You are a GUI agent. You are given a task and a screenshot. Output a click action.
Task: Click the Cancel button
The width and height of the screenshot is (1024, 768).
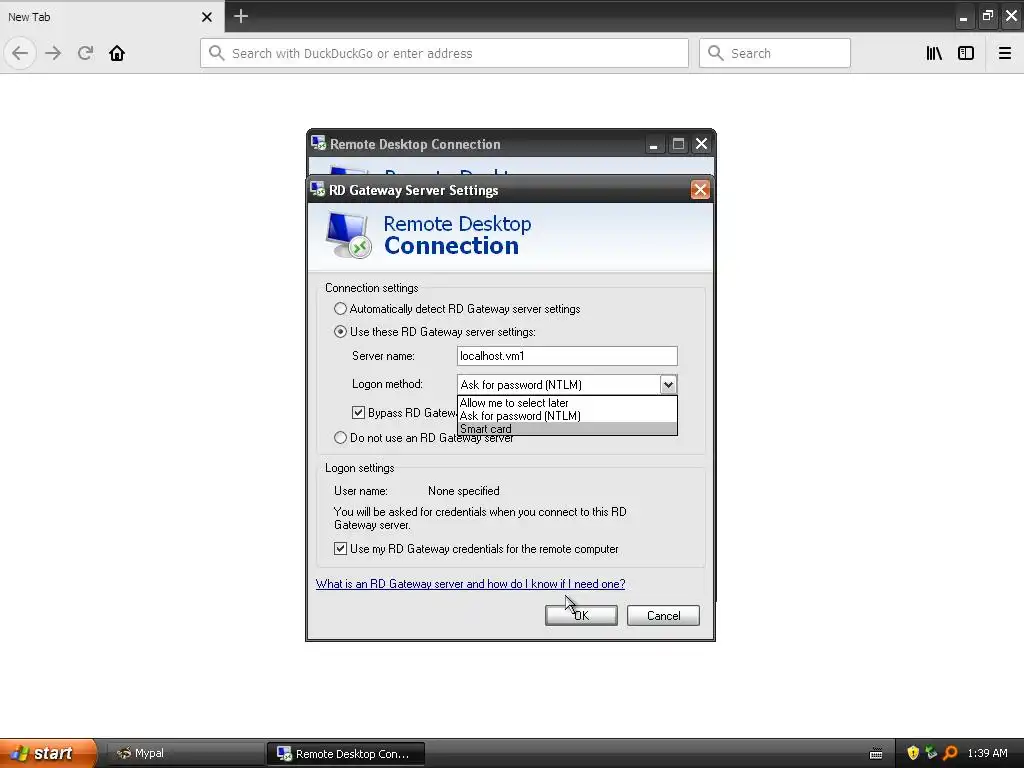coord(663,615)
